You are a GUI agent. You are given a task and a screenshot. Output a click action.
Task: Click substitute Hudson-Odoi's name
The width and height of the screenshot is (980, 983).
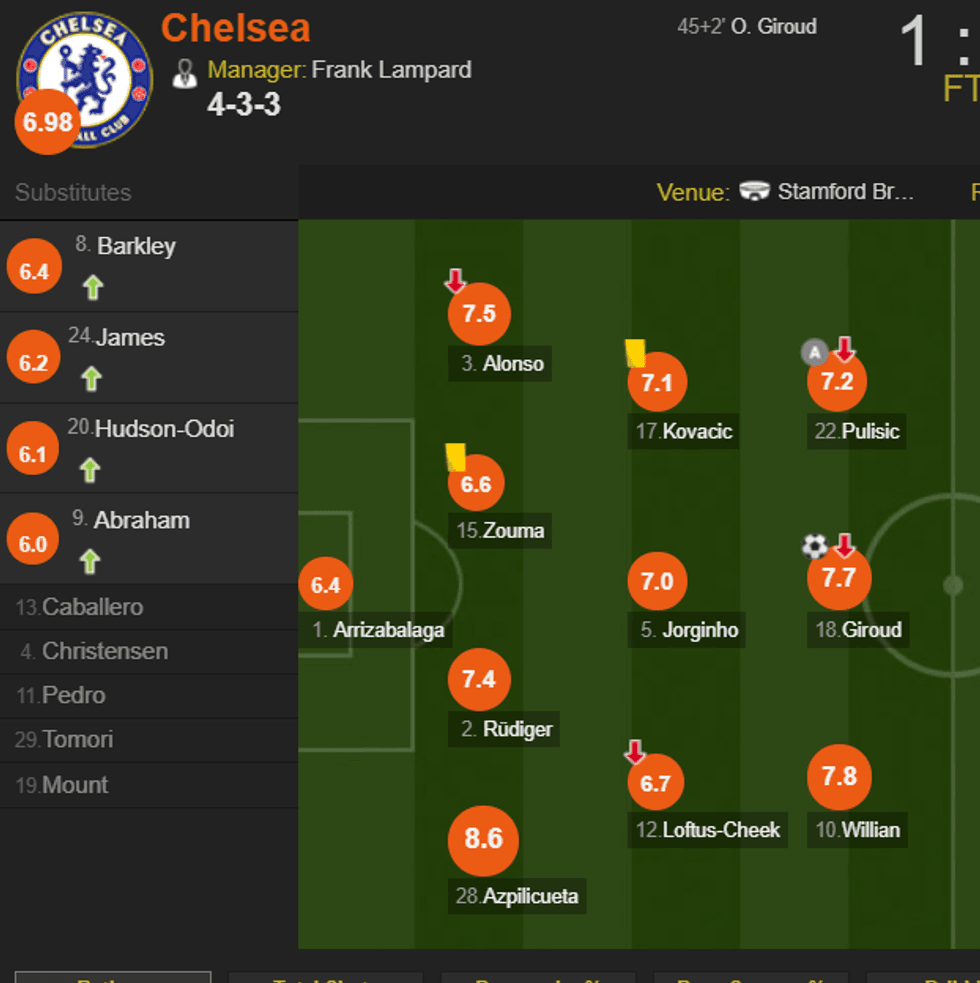pos(164,429)
